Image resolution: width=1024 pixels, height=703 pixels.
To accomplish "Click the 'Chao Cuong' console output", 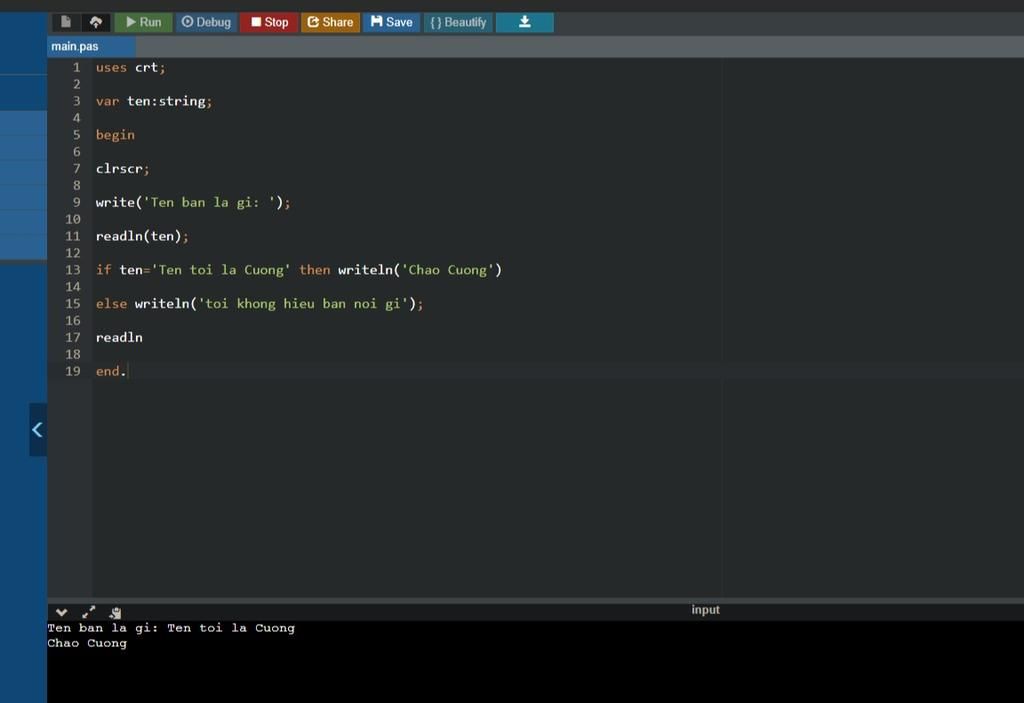I will 87,643.
